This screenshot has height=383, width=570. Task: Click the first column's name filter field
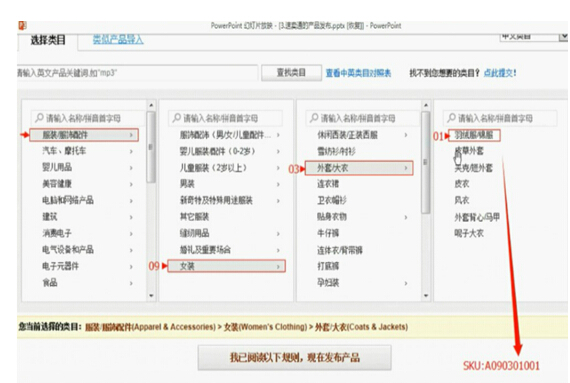click(x=88, y=118)
